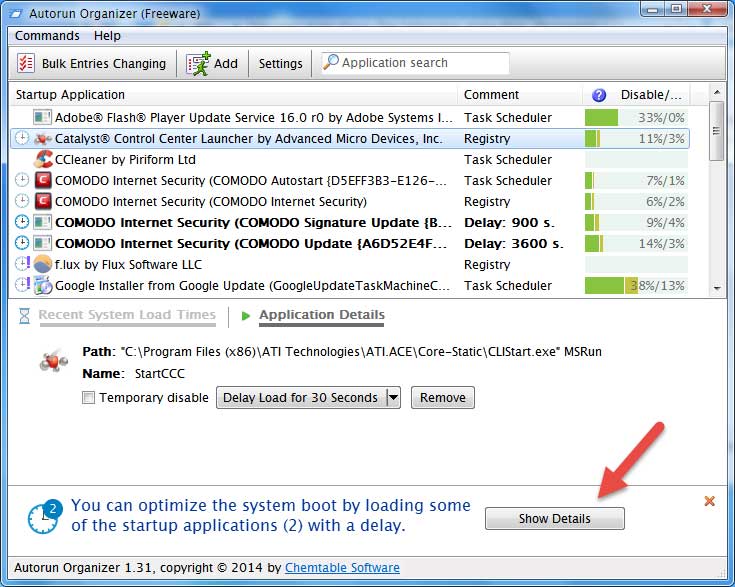Dismiss the optimization tip with orange X

(x=710, y=501)
